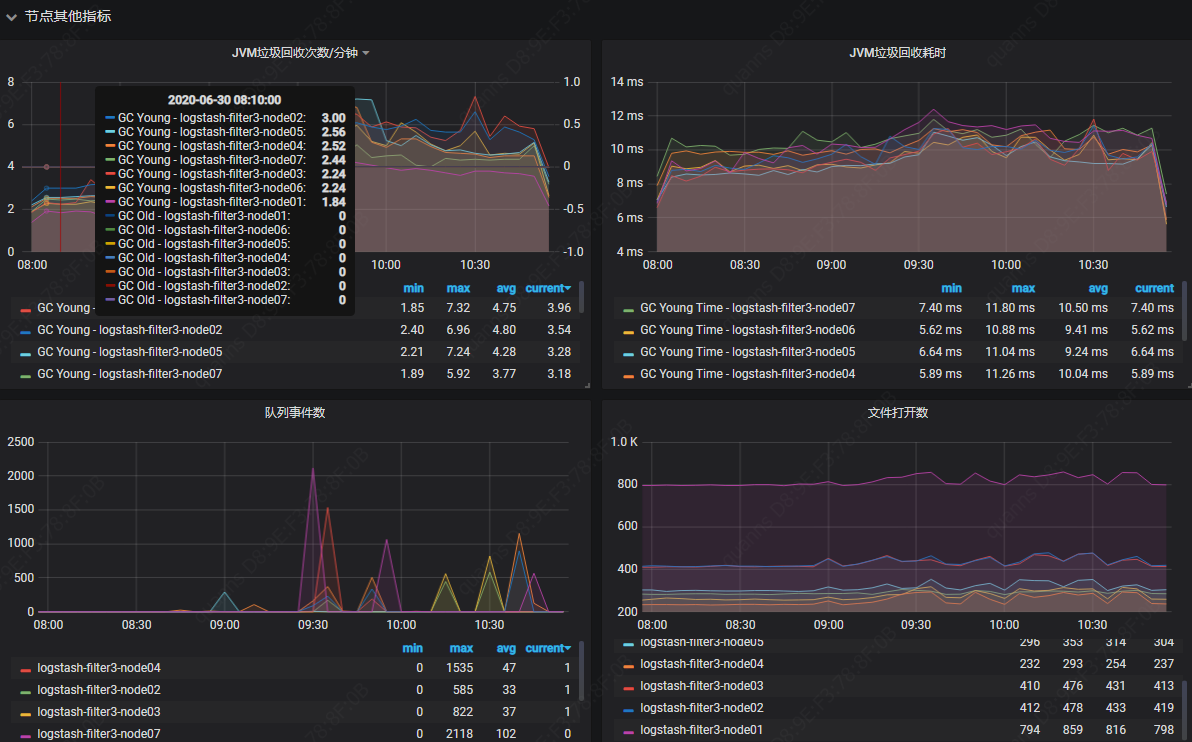Click 队列事件数 legend scrollbar
The width and height of the screenshot is (1192, 742).
pyautogui.click(x=582, y=671)
